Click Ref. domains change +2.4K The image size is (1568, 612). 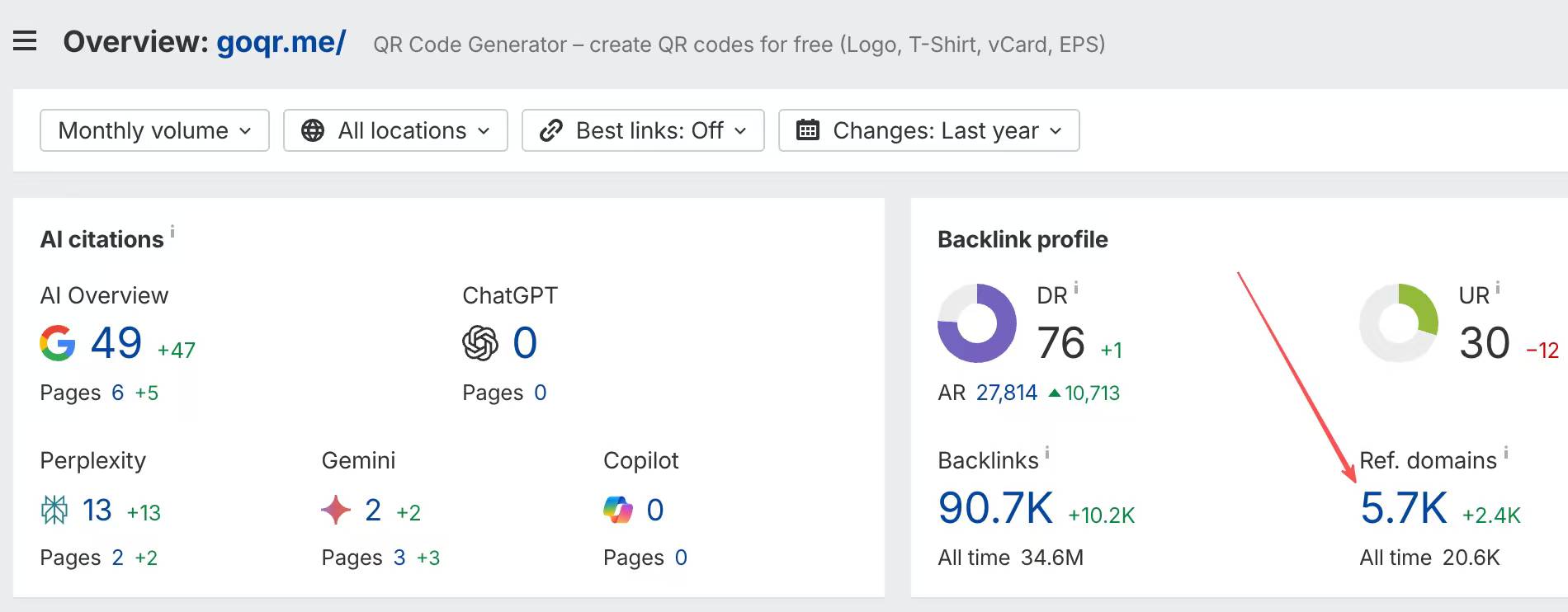click(x=1491, y=515)
